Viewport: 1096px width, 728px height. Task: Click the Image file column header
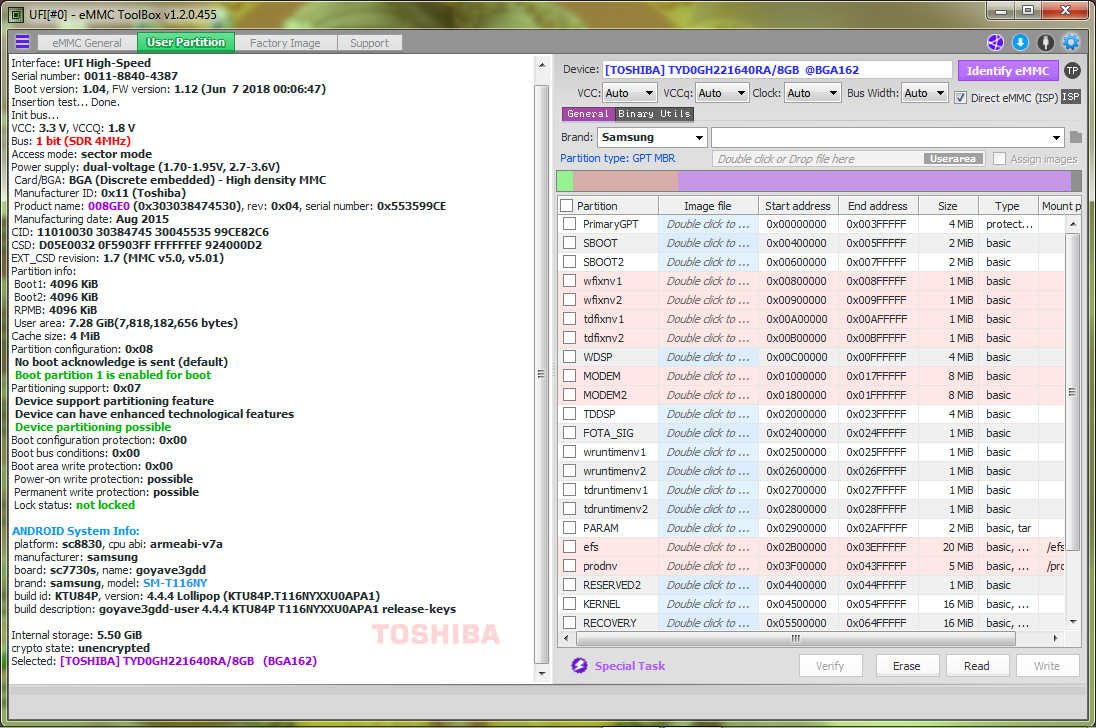point(707,205)
